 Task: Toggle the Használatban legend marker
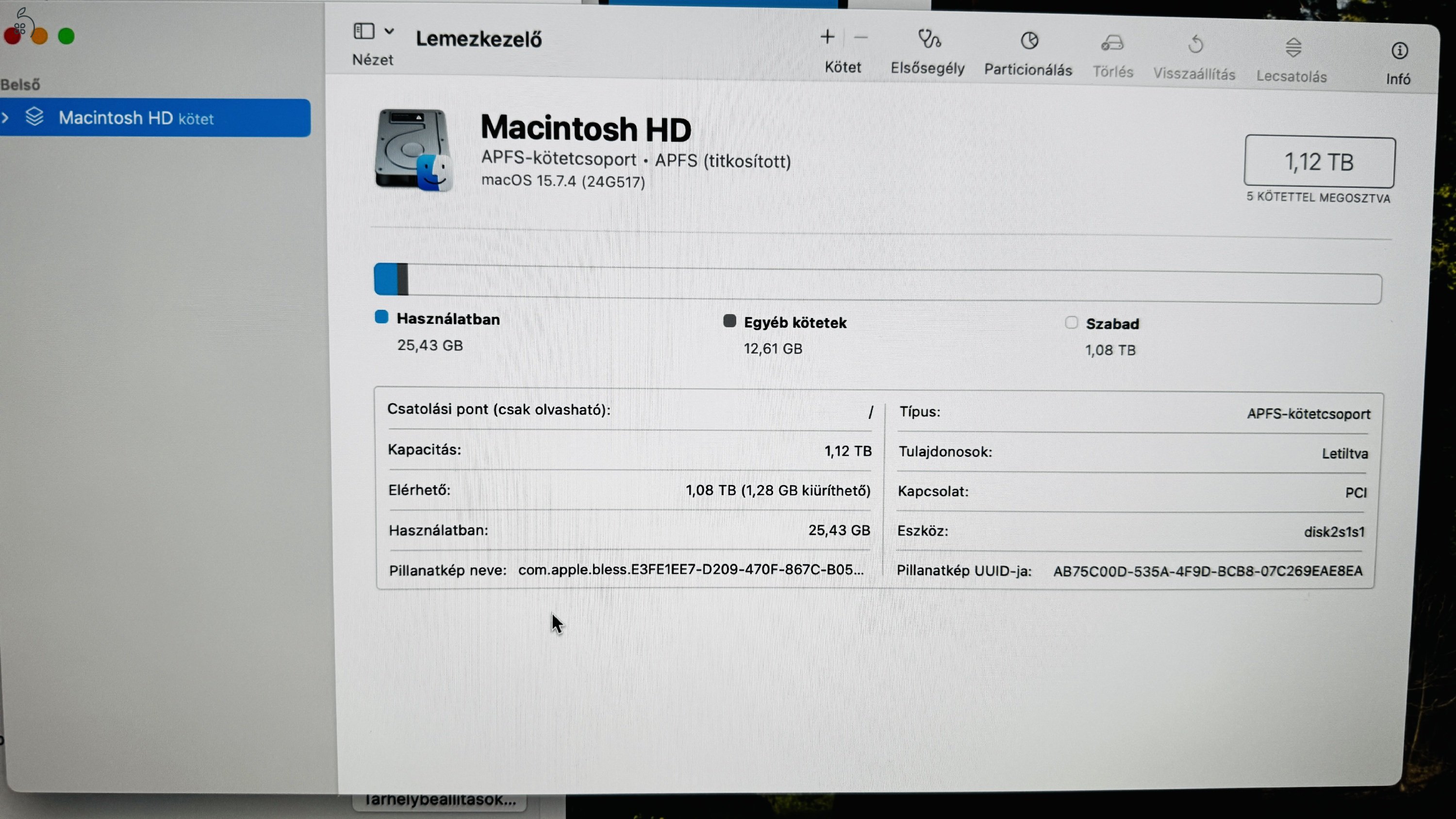click(x=381, y=317)
